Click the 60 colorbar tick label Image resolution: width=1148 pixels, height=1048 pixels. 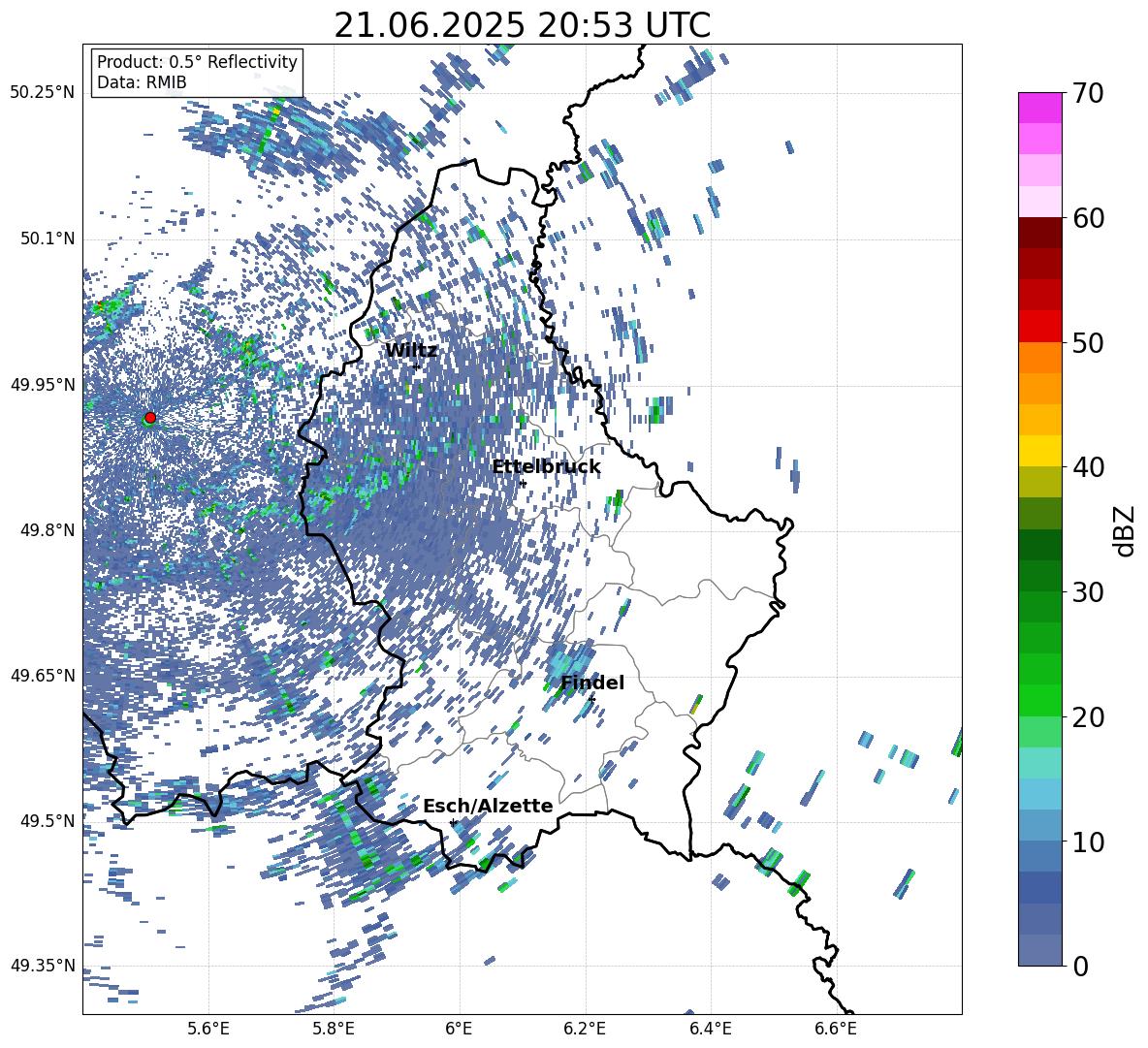click(x=1088, y=218)
